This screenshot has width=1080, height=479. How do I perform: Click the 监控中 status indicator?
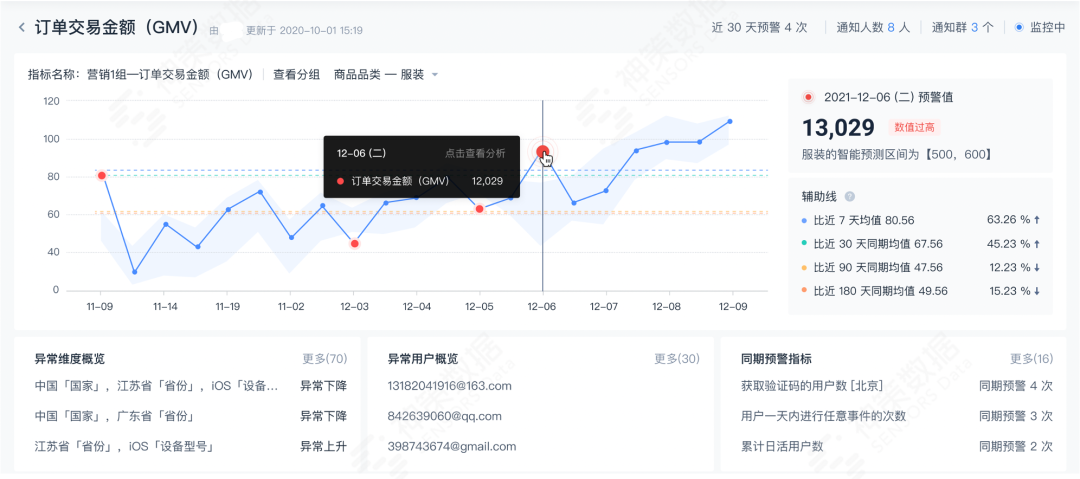(x=1040, y=28)
